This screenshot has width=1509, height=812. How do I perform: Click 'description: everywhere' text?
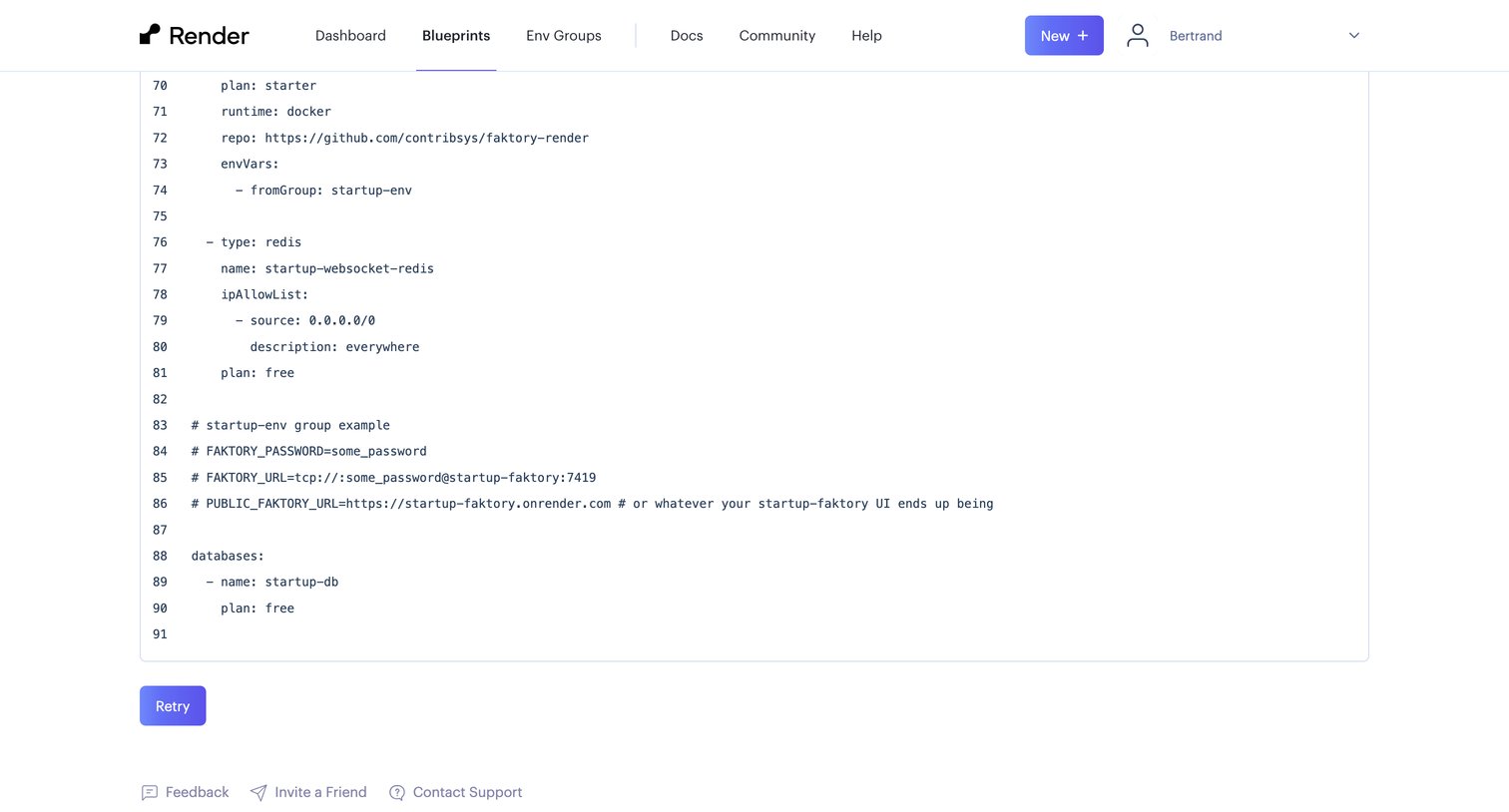tap(334, 347)
